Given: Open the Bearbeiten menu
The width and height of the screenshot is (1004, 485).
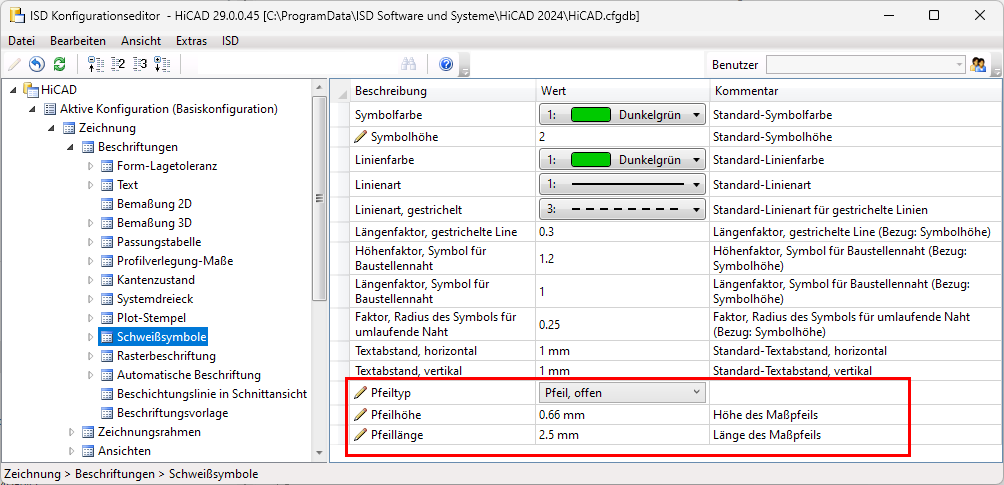Looking at the screenshot, I should tap(78, 41).
